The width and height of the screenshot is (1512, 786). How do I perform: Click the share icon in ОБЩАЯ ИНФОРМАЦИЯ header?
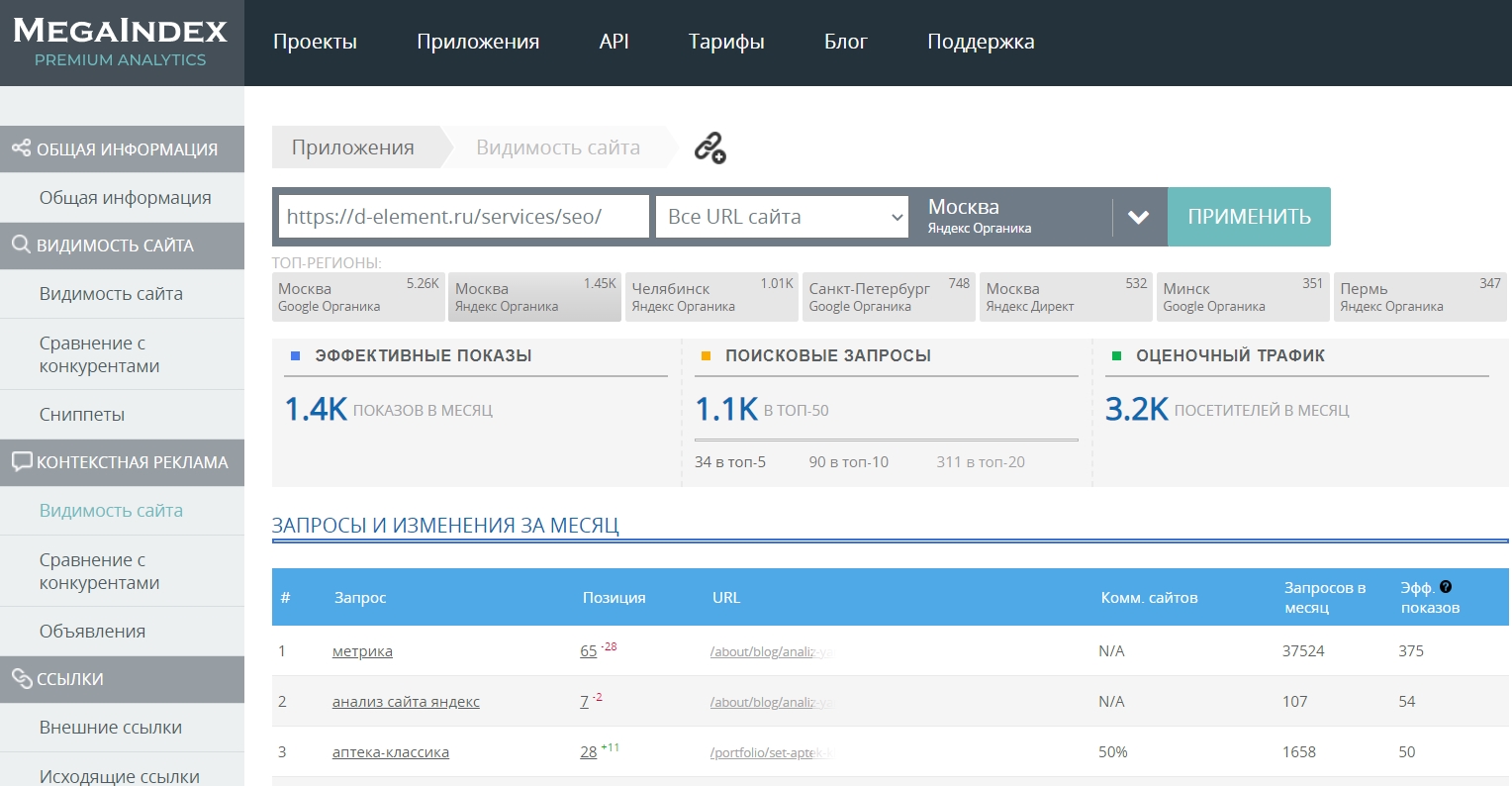(x=21, y=147)
